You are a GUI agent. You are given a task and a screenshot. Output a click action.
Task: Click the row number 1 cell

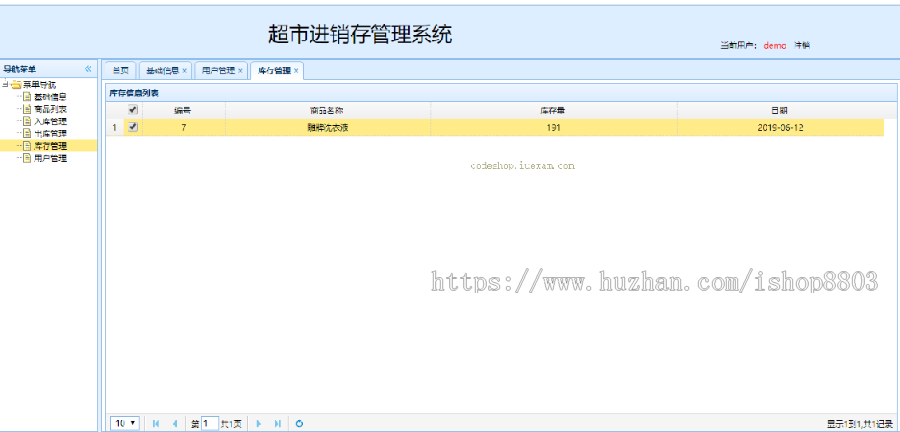[x=114, y=128]
